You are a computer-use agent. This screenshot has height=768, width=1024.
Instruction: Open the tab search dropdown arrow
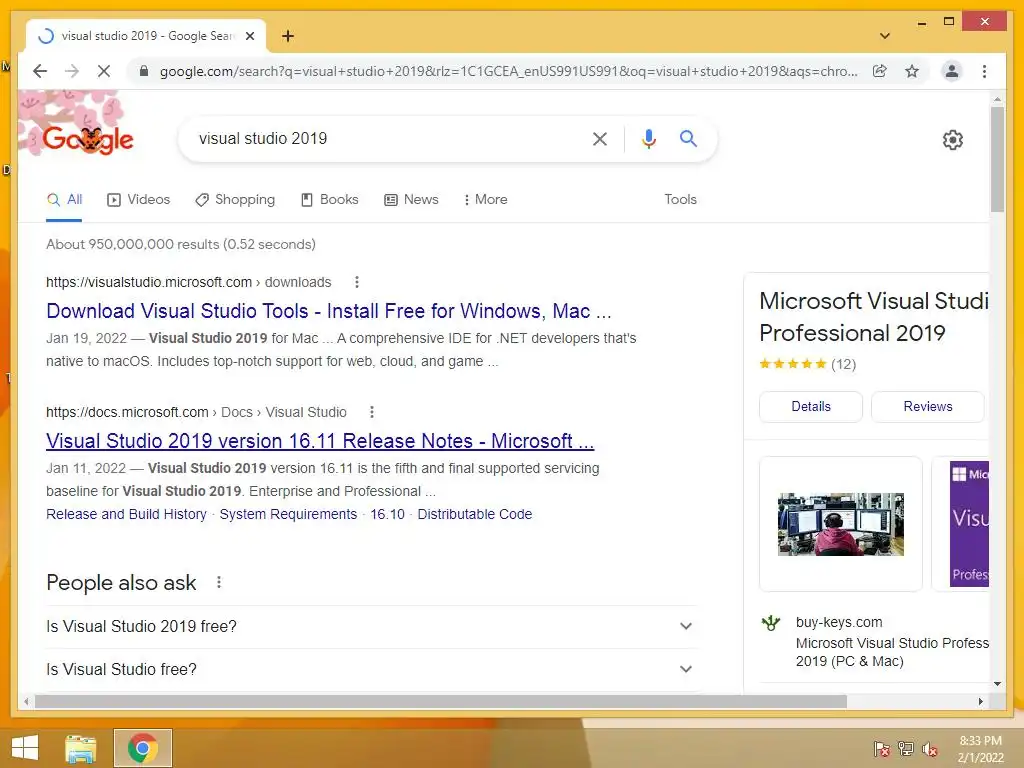point(885,36)
